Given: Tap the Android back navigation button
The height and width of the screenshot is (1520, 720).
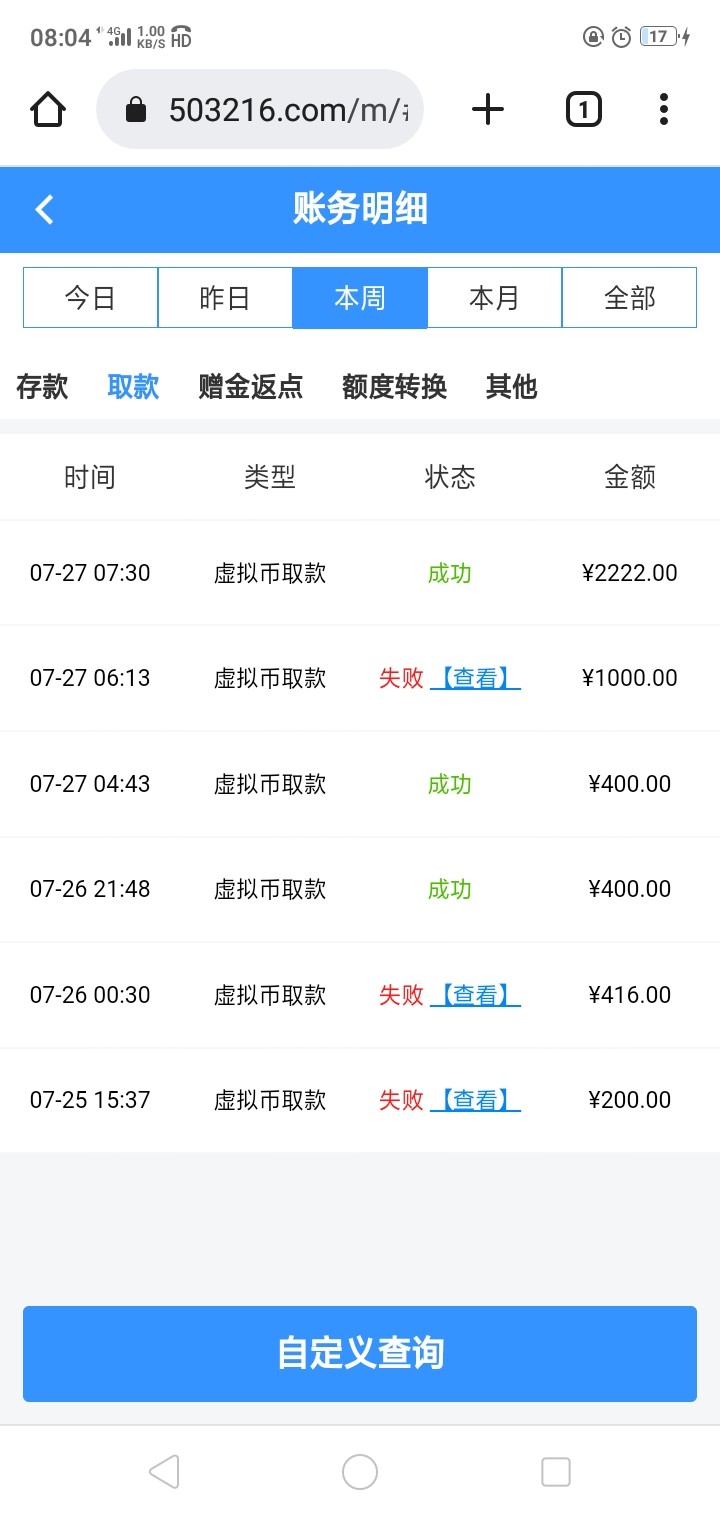Looking at the screenshot, I should tap(163, 1472).
